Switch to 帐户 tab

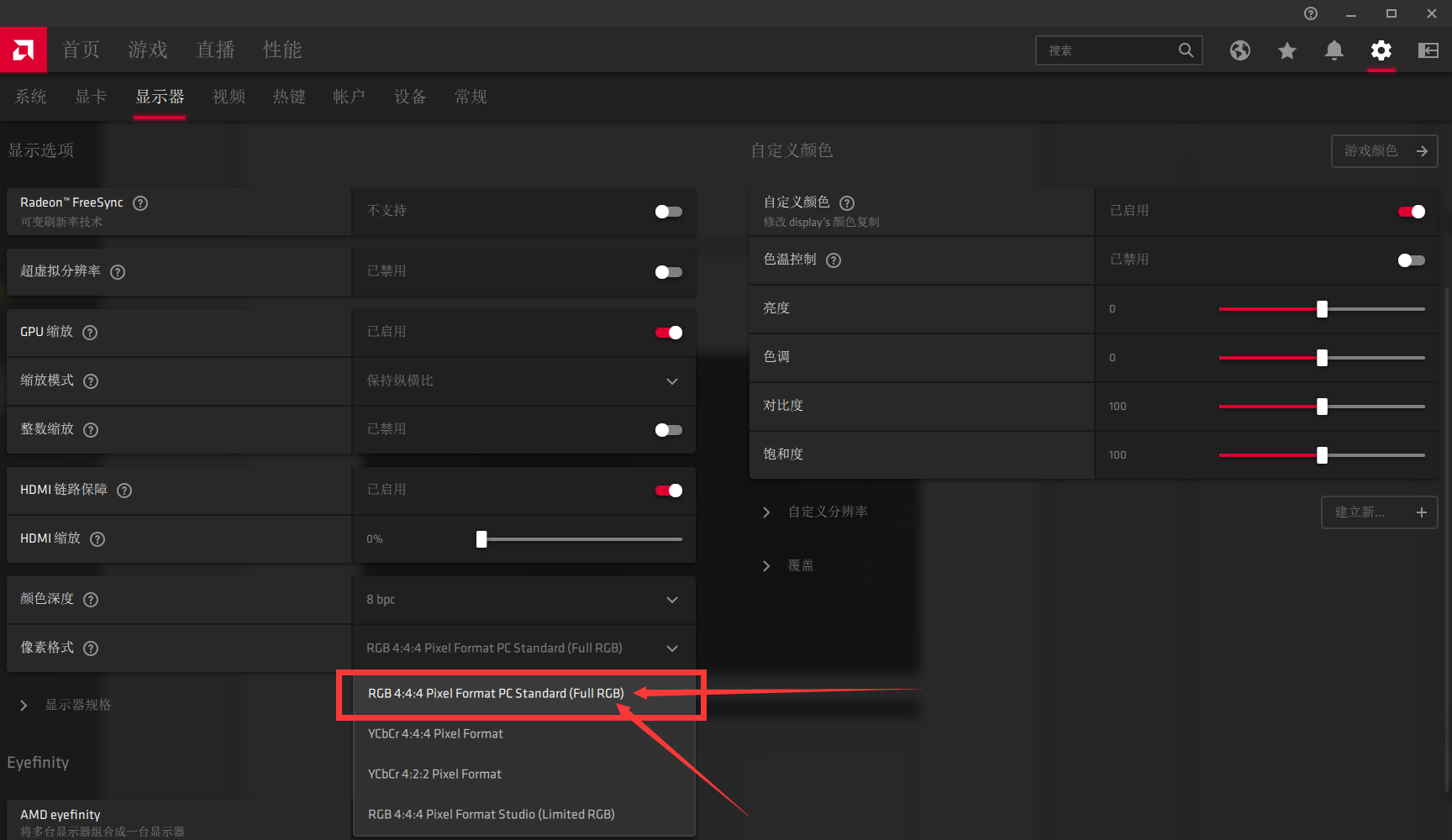(349, 97)
